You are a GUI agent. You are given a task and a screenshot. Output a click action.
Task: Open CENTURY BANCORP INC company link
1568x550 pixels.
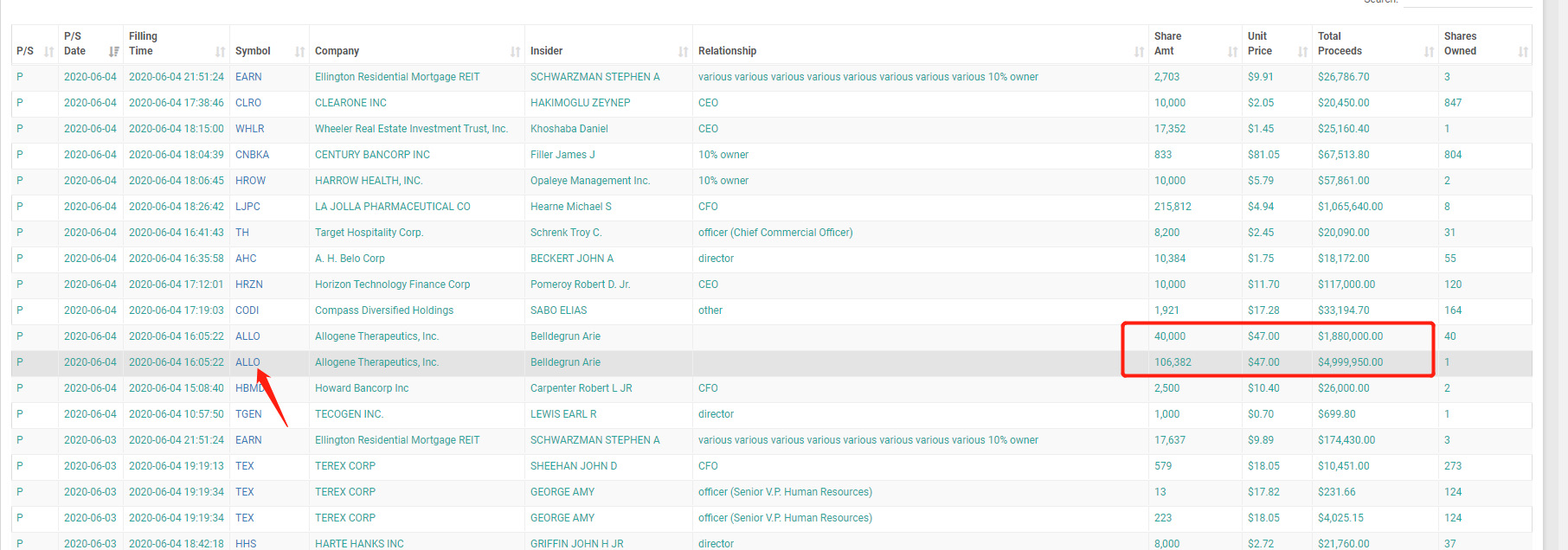point(372,155)
